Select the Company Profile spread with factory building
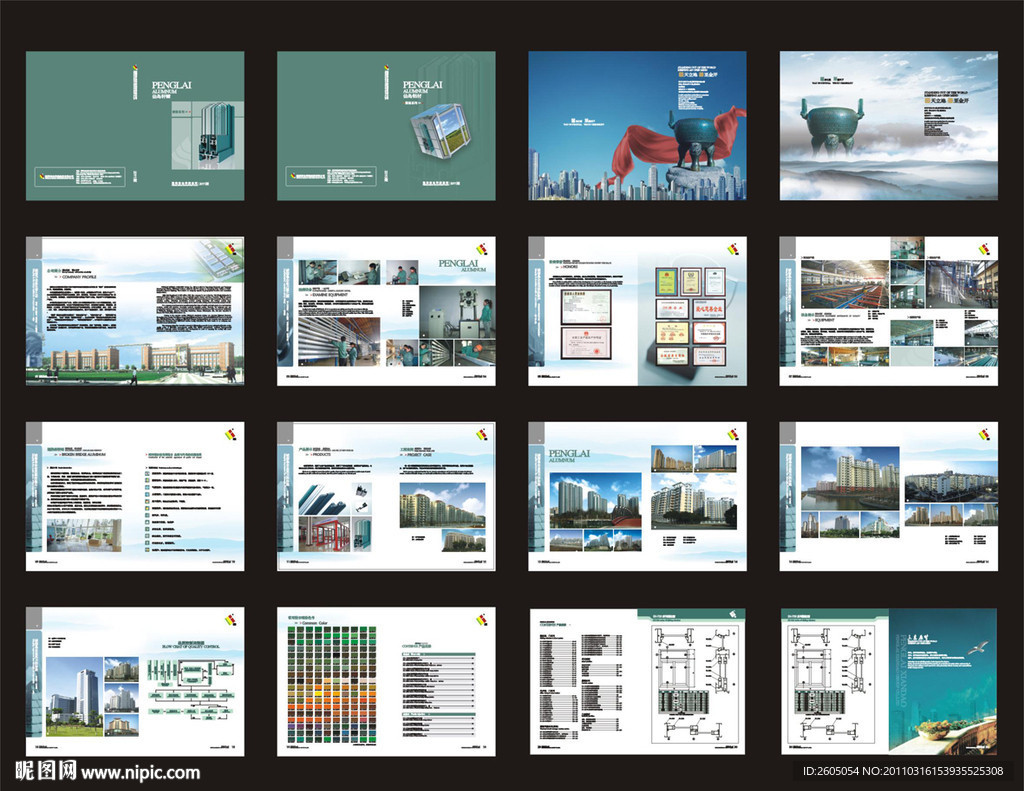 (135, 311)
